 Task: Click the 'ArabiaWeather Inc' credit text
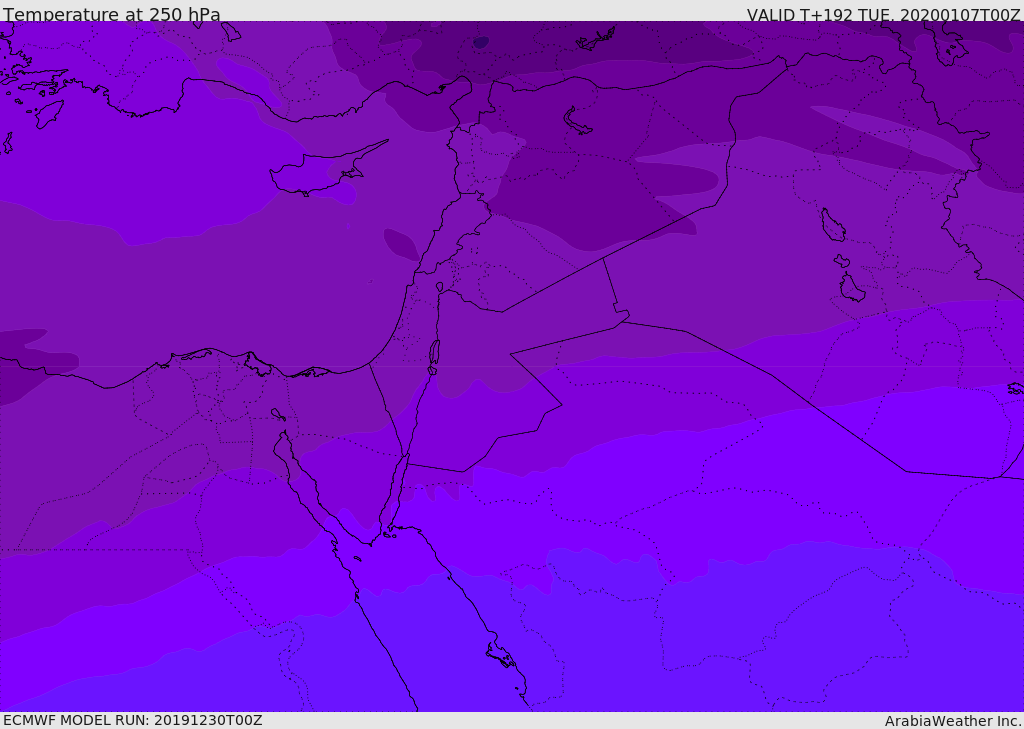click(x=953, y=721)
